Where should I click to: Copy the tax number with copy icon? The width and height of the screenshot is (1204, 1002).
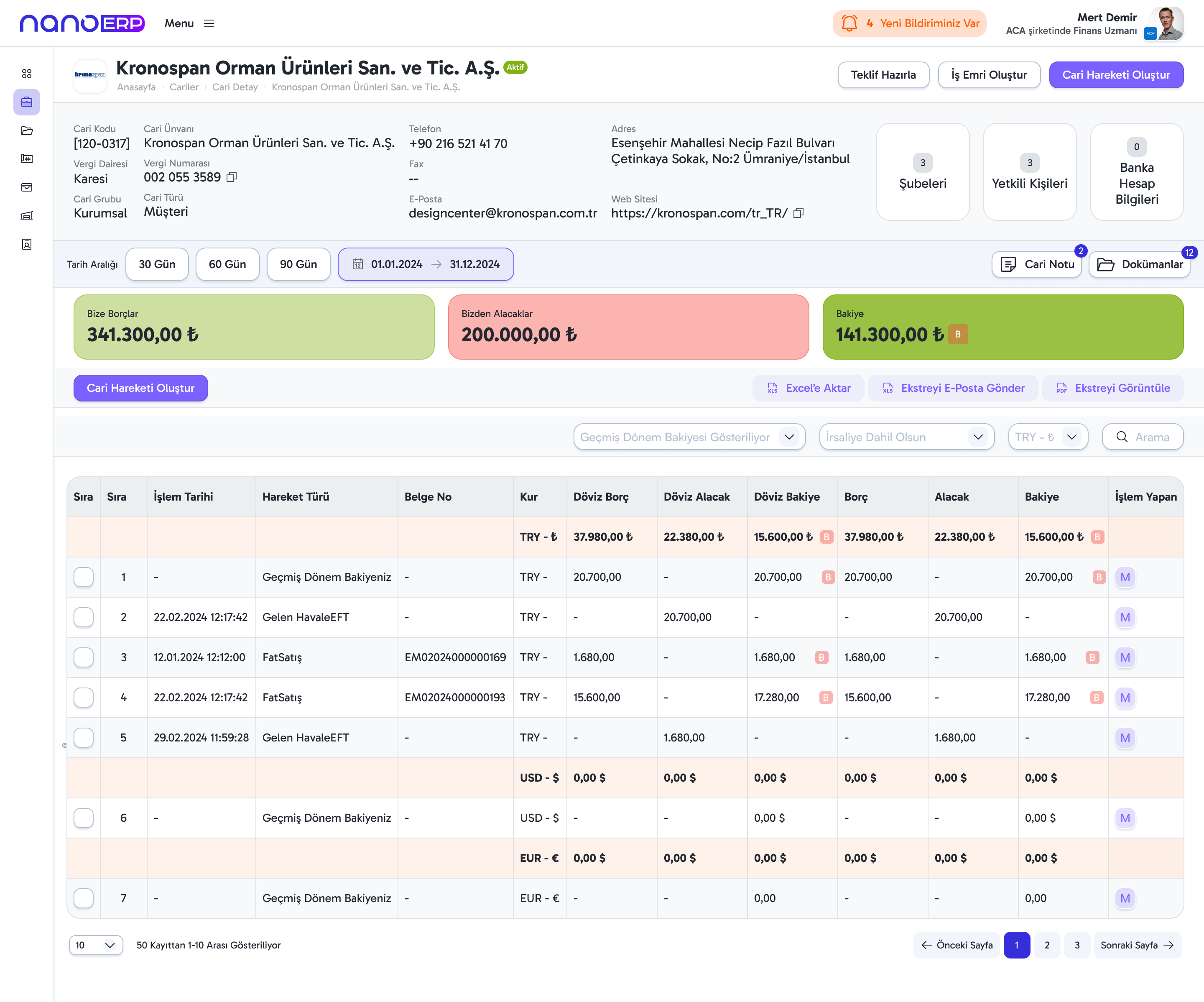[232, 177]
